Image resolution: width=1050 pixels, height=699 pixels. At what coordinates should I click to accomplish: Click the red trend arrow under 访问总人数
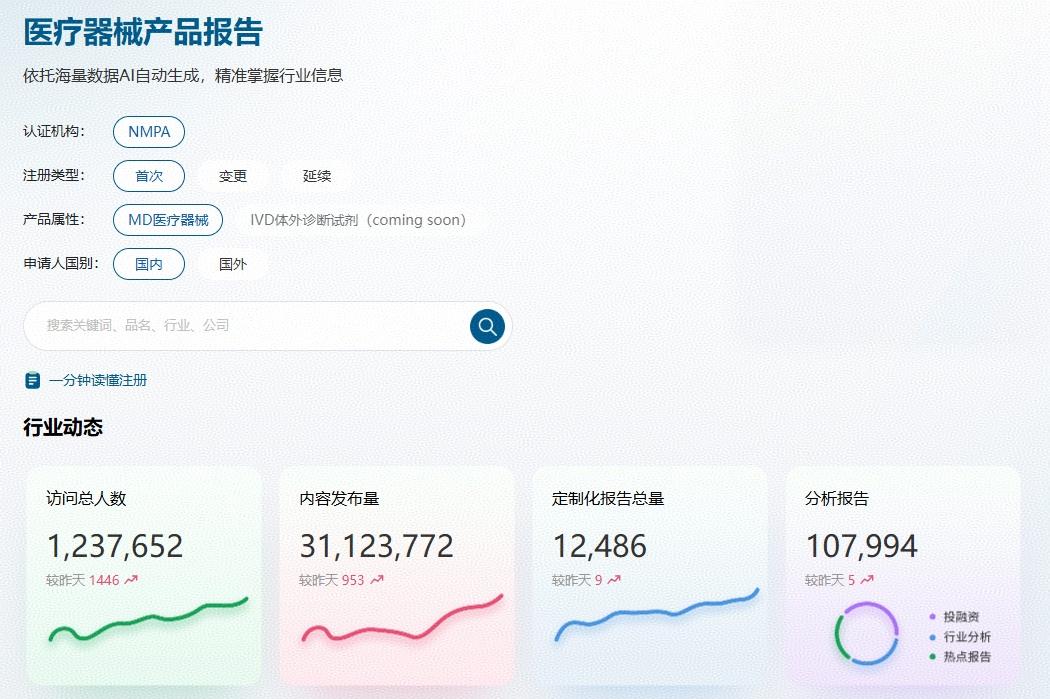pyautogui.click(x=131, y=579)
